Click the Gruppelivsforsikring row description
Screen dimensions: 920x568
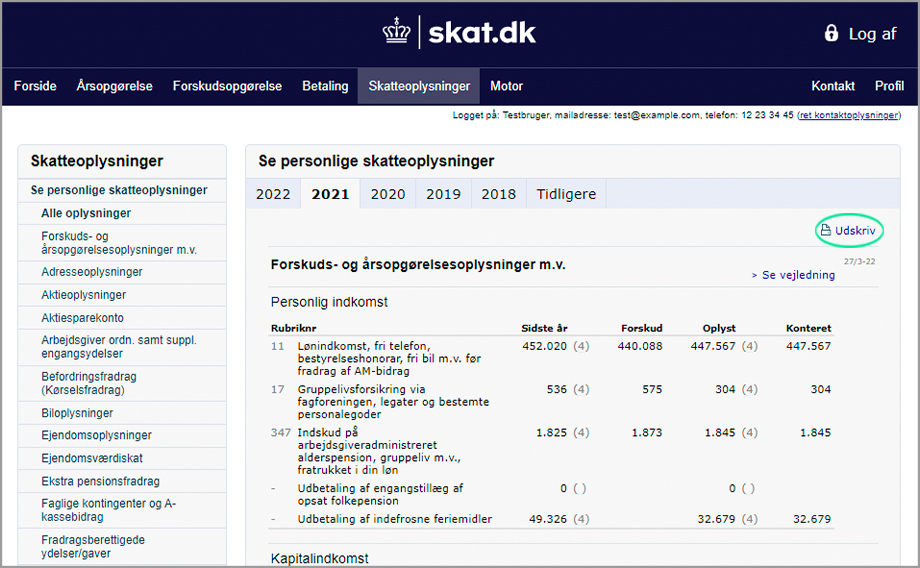click(x=393, y=401)
